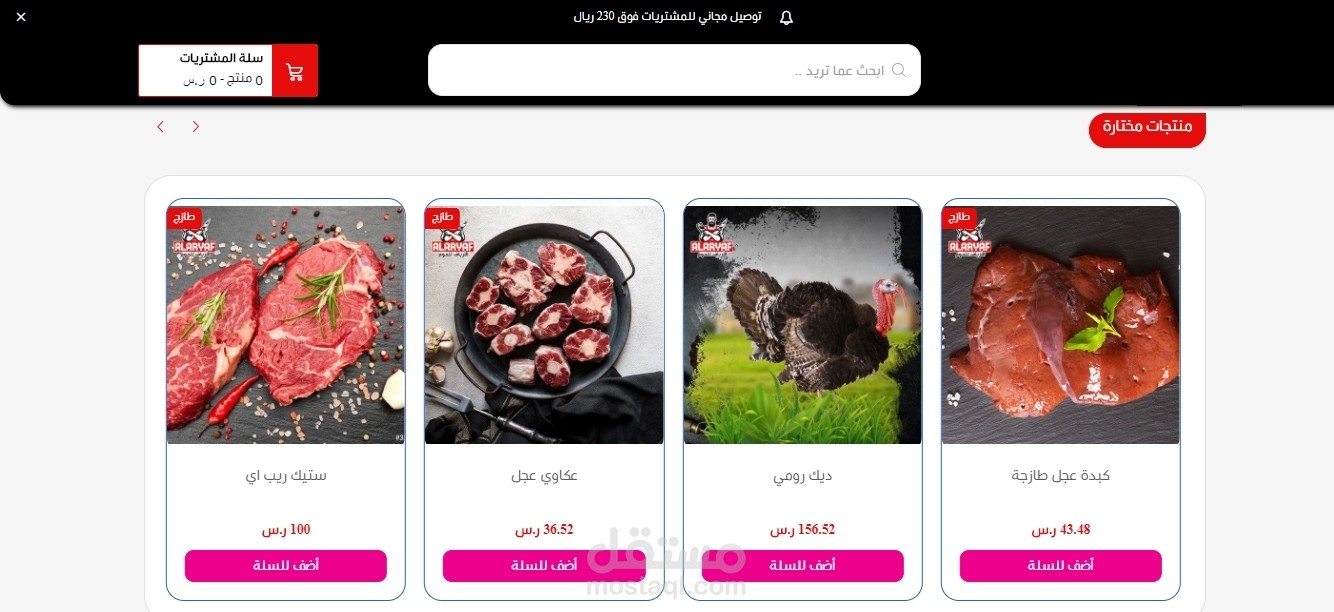Screen dimensions: 1334x612
Task: Click the طازج badge on veal liver
Action: coord(959,217)
